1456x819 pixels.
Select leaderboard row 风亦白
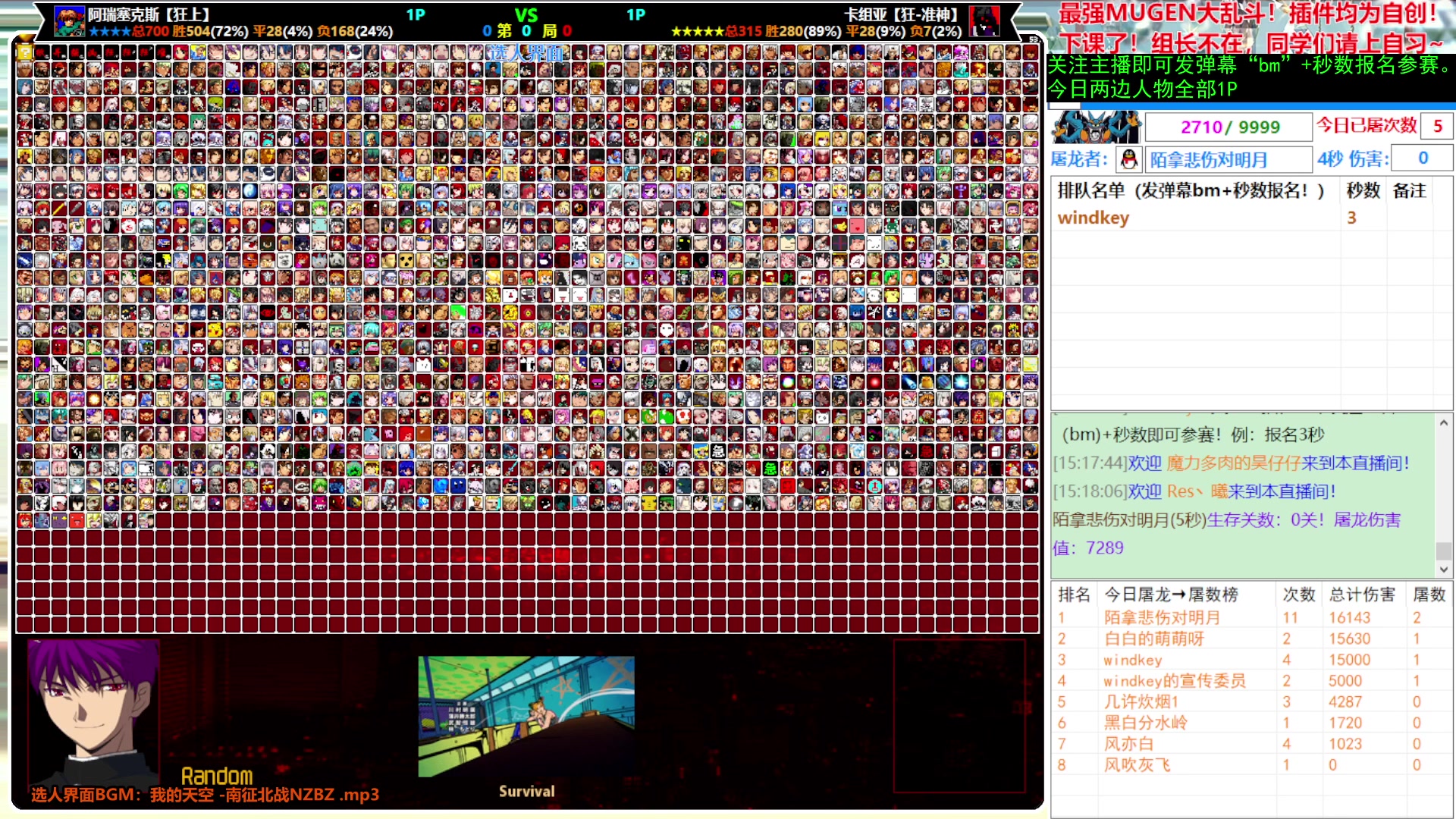pyautogui.click(x=1251, y=744)
